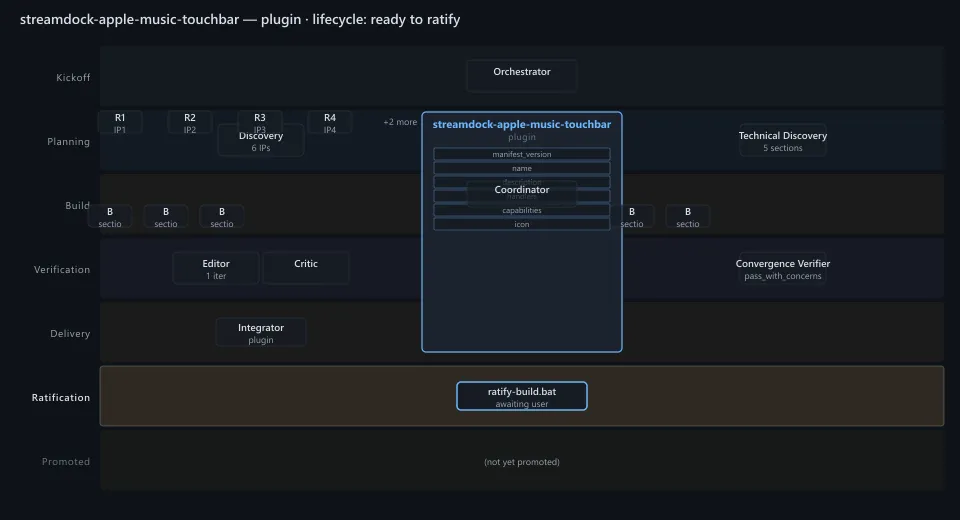Expand the +2 more nodes link
The image size is (960, 520).
pyautogui.click(x=400, y=122)
